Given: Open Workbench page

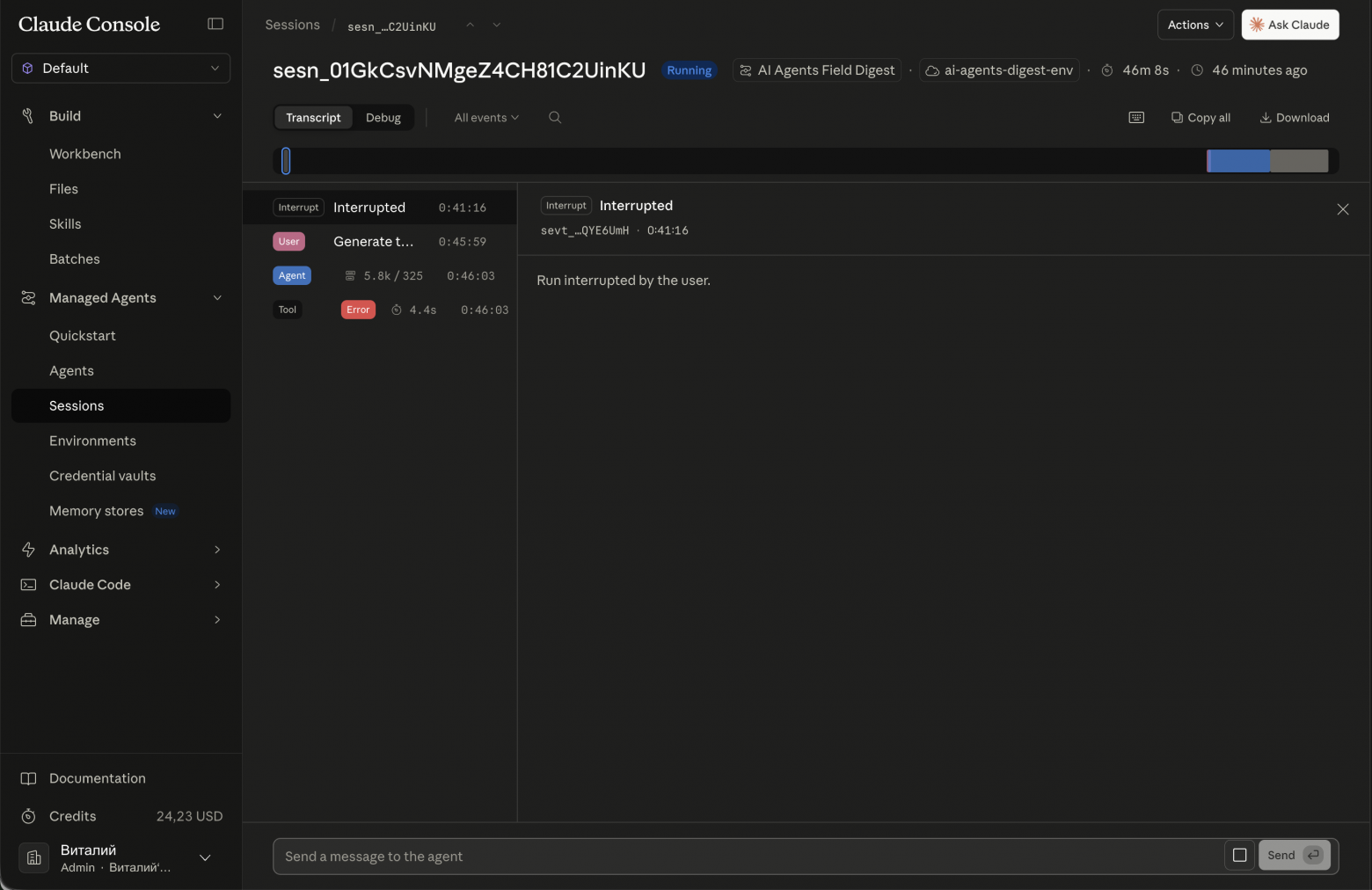Looking at the screenshot, I should click(x=85, y=154).
